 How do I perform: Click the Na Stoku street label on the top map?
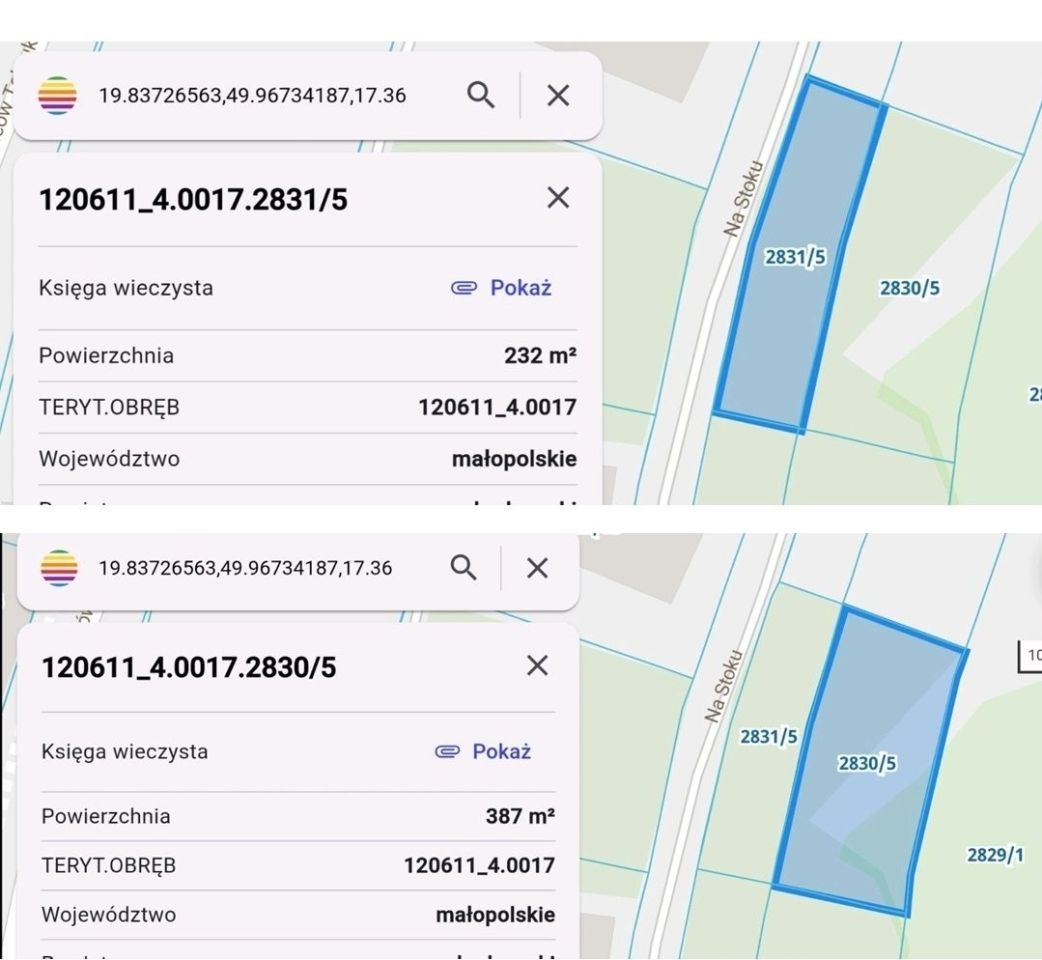pos(744,198)
